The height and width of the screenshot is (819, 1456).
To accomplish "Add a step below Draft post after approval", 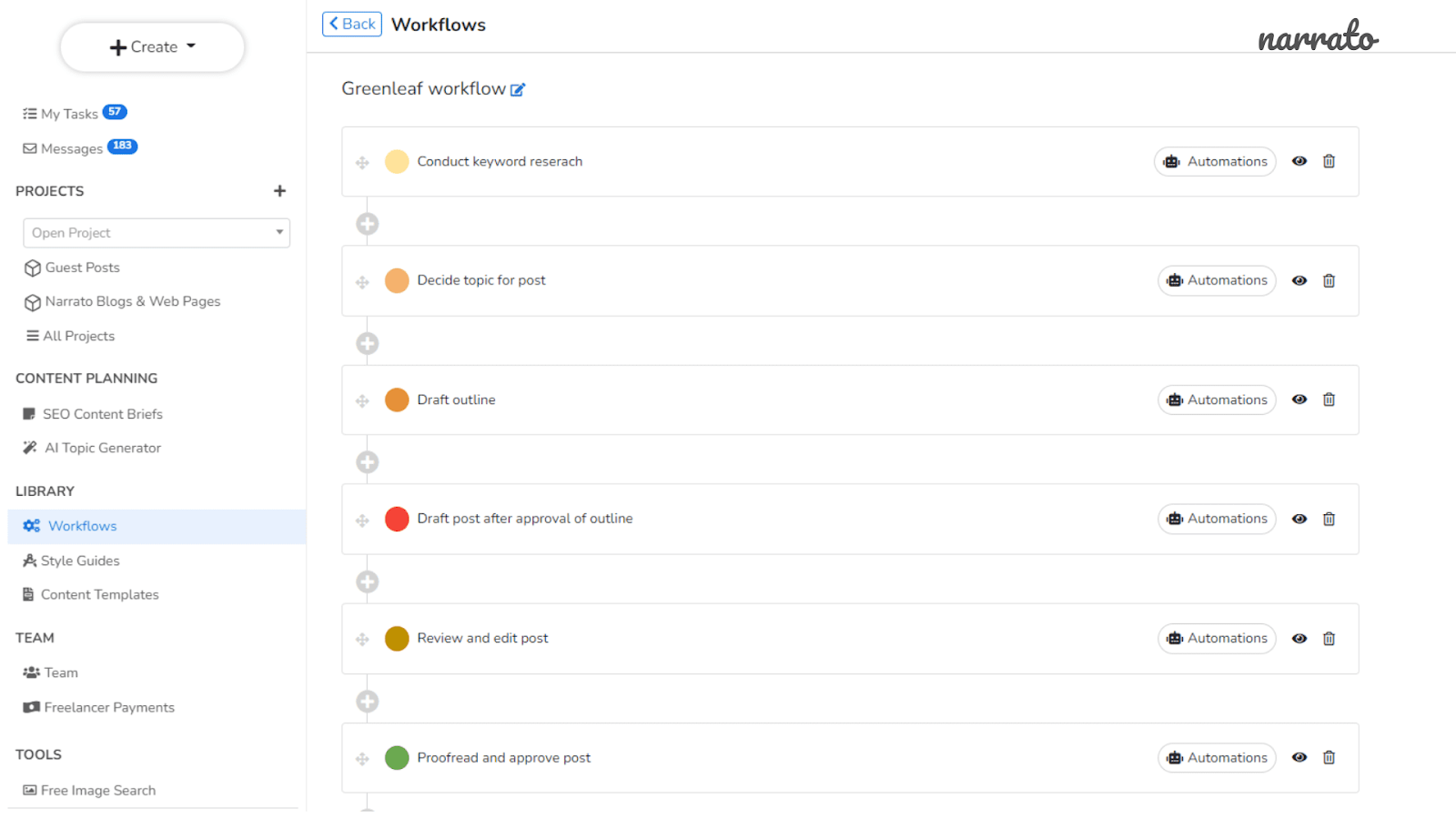I will [368, 581].
